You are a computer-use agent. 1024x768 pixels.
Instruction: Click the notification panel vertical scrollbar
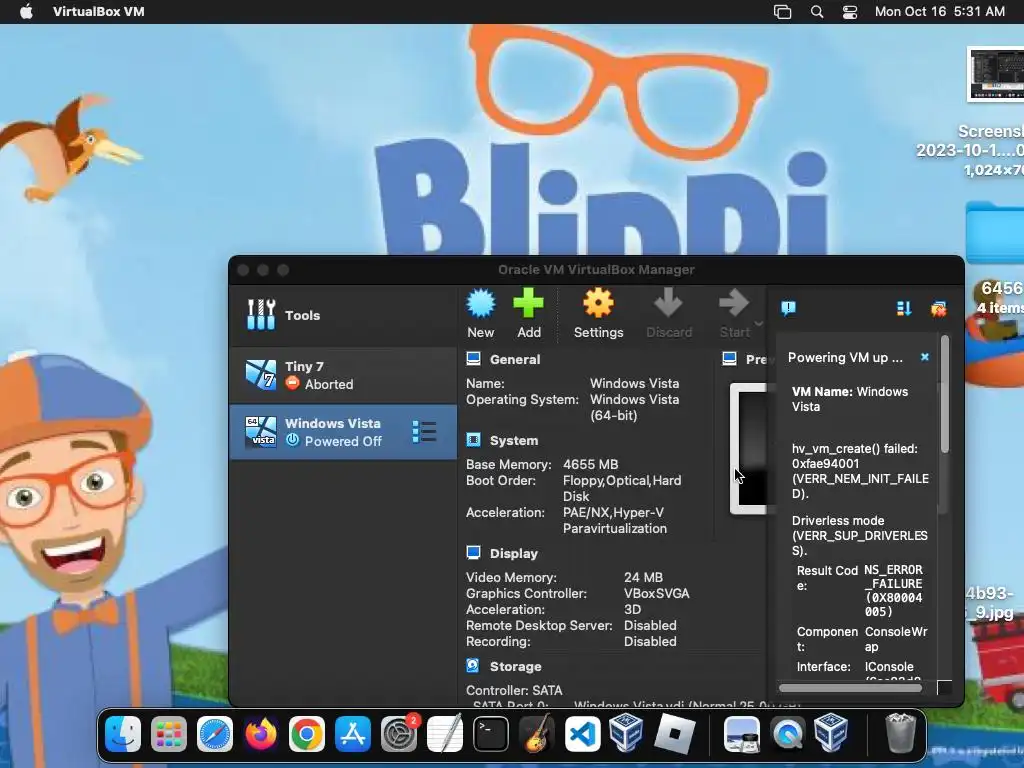[944, 394]
